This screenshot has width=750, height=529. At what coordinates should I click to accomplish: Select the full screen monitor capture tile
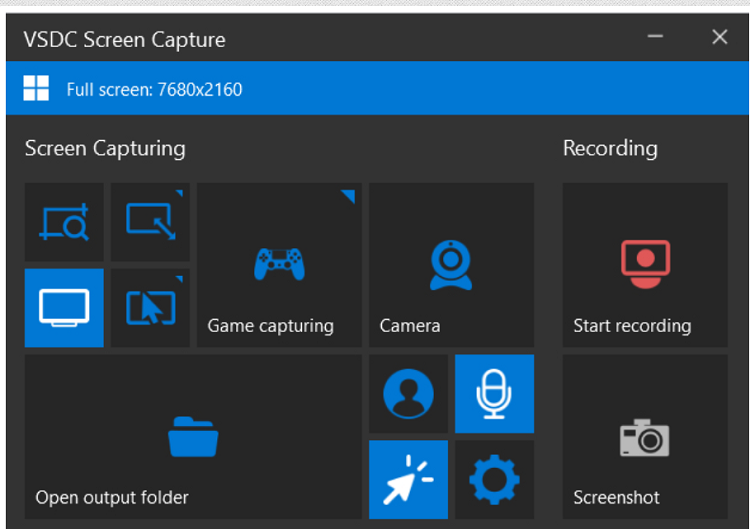[x=64, y=308]
